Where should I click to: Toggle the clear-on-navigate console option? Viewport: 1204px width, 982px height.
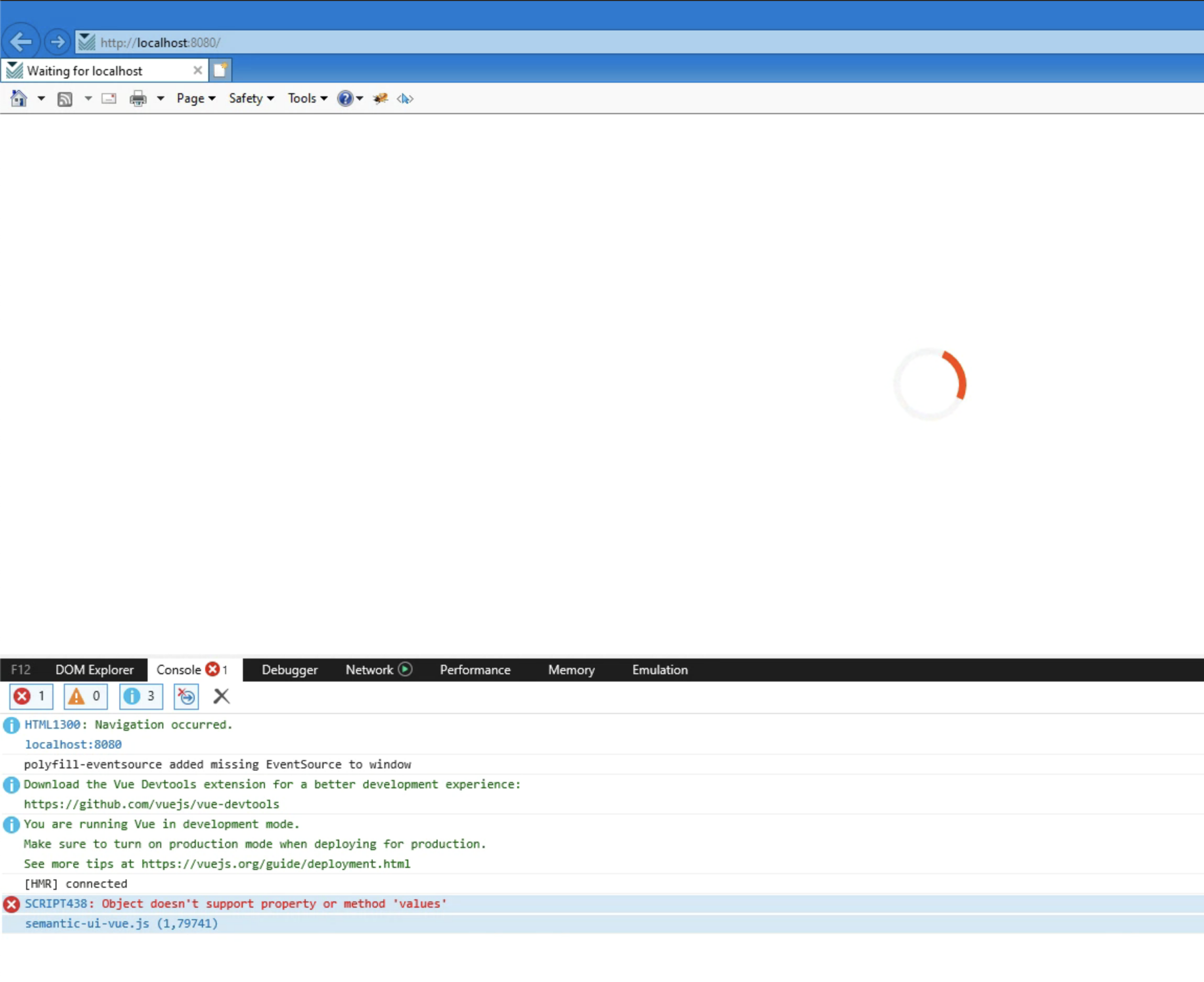(x=186, y=696)
